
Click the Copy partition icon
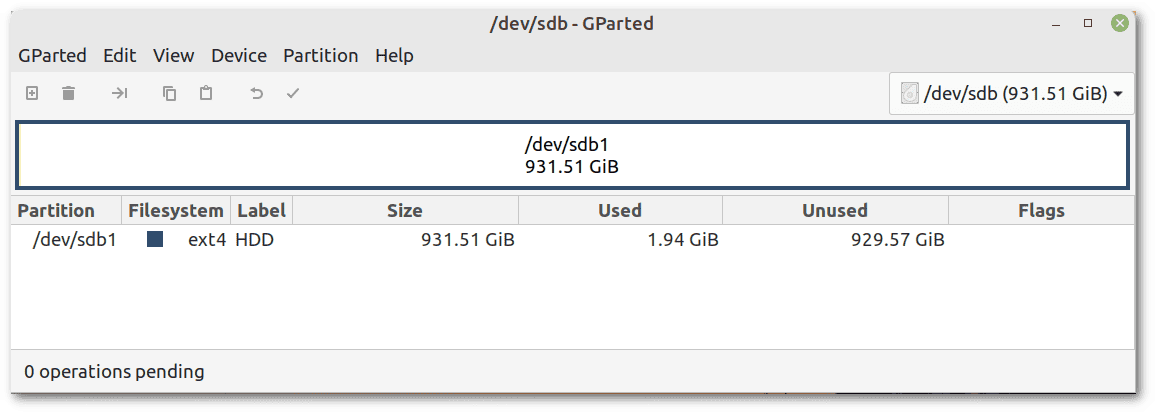170,93
